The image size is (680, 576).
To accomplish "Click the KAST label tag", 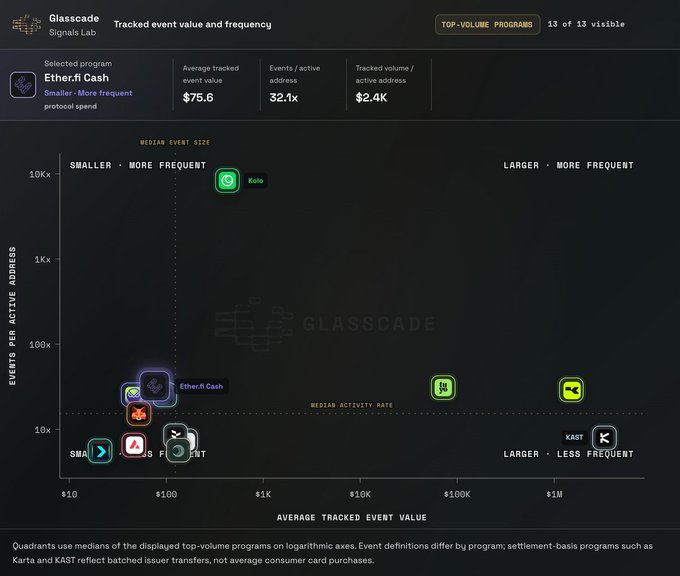I will tap(574, 437).
